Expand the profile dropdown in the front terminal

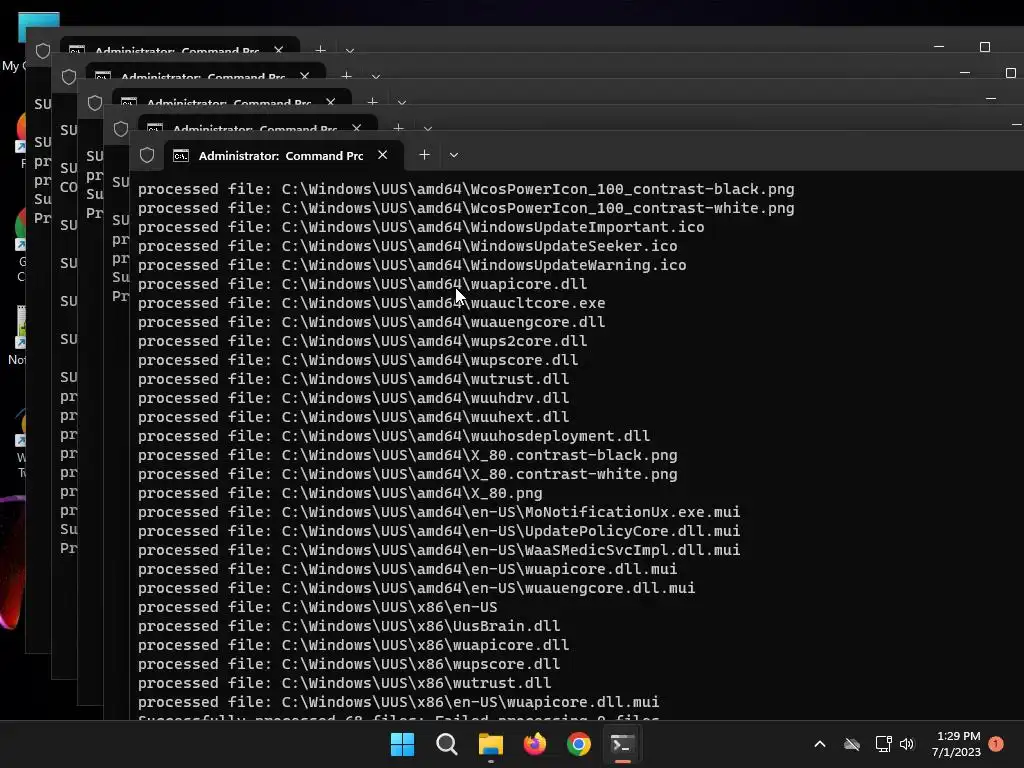tap(454, 155)
